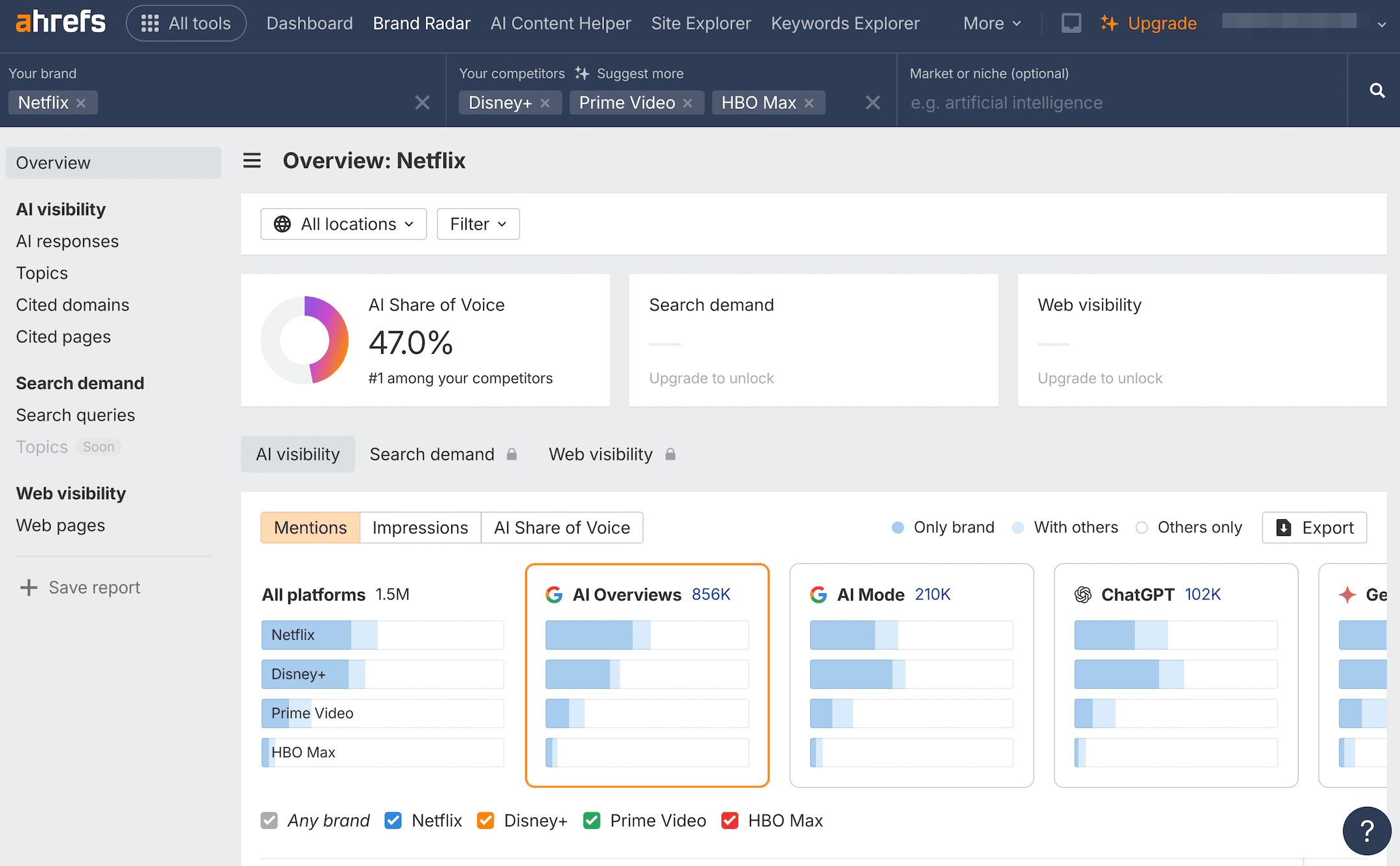Open AI responses in sidebar
Image resolution: width=1400 pixels, height=866 pixels.
(x=67, y=241)
